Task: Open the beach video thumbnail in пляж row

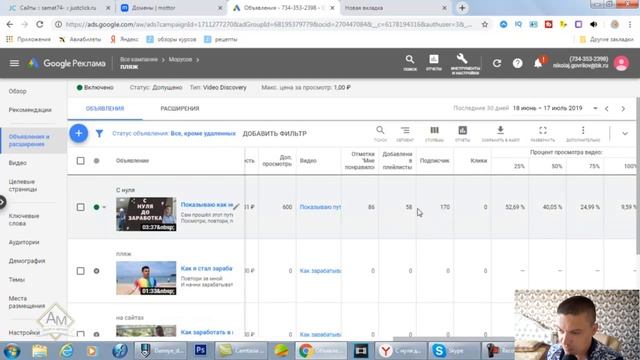Action: click(x=146, y=278)
